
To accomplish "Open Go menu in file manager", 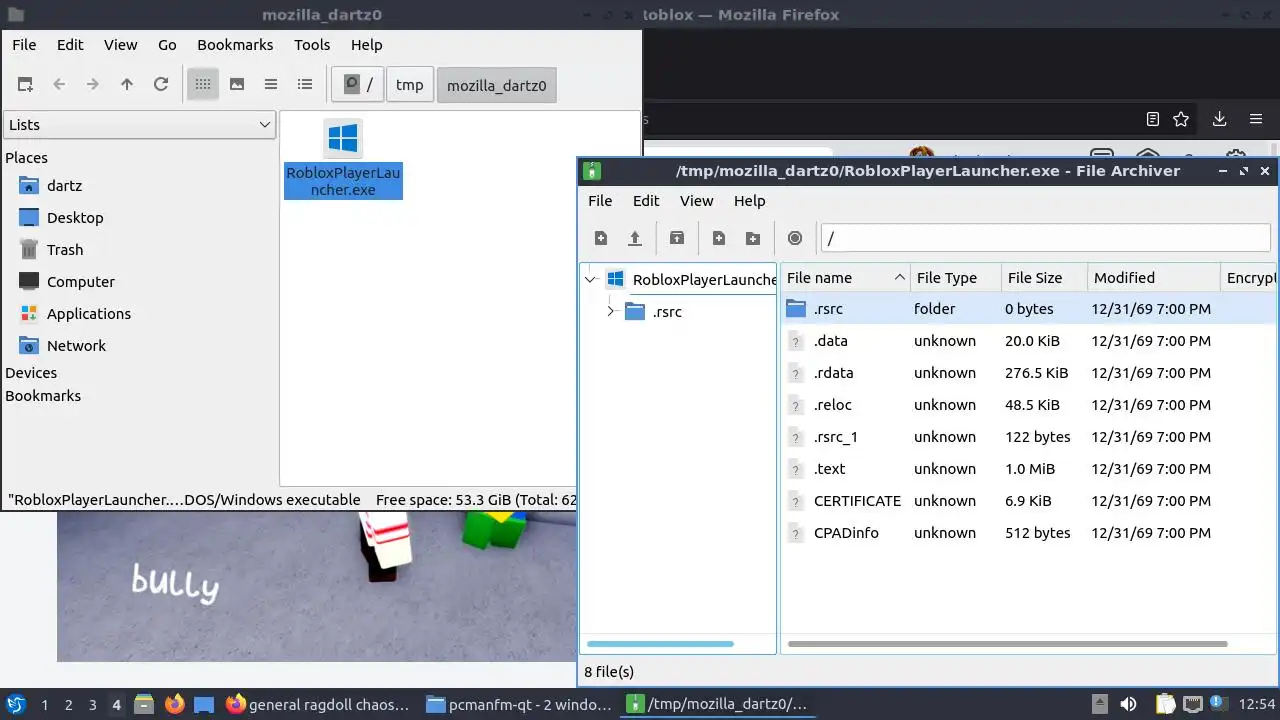I will 167,45.
